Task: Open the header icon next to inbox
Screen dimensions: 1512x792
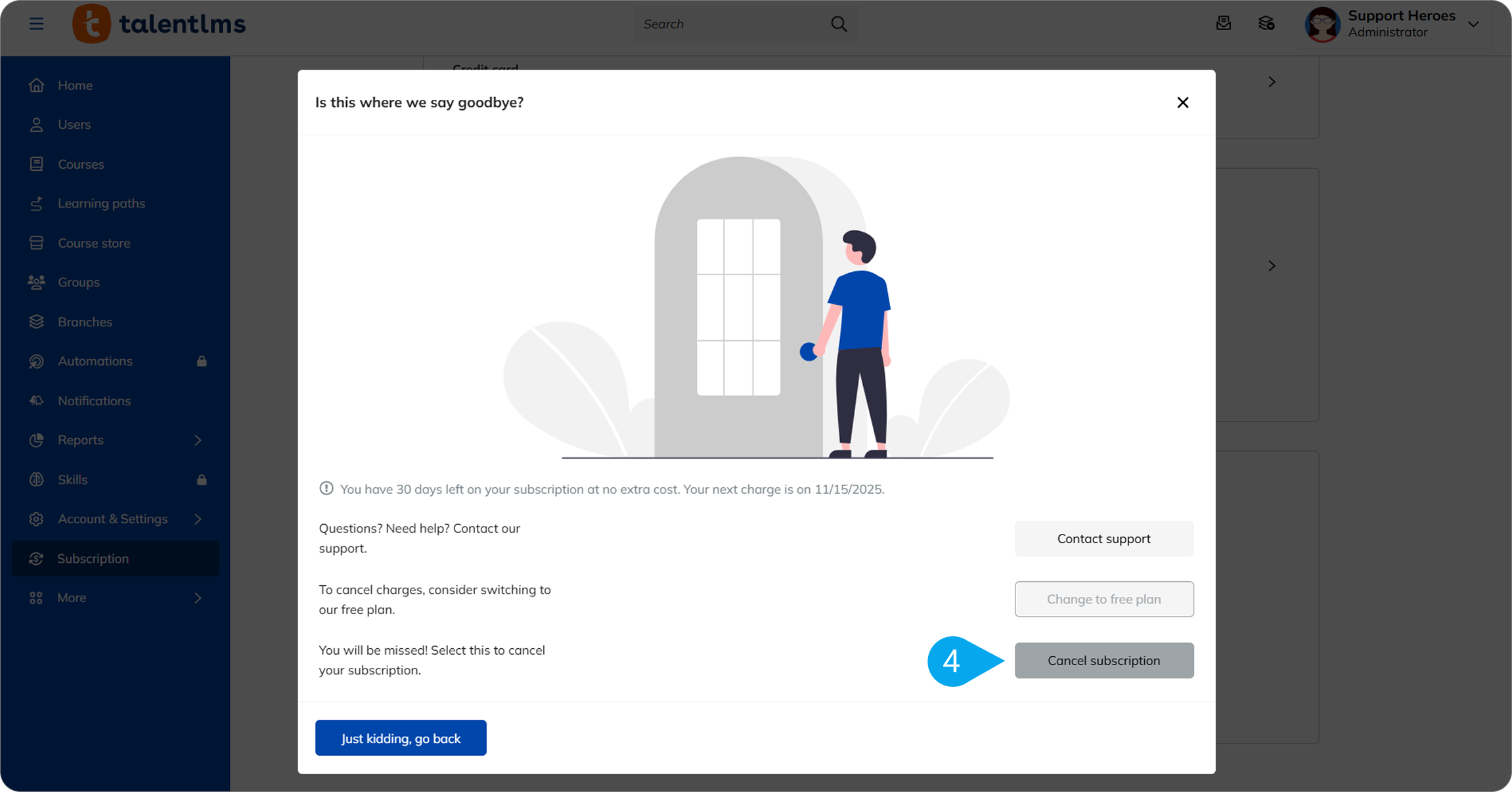Action: (1266, 24)
